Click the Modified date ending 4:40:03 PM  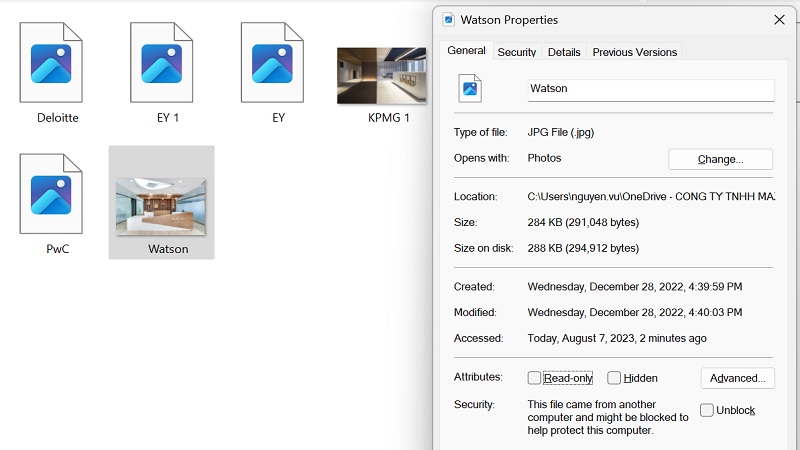tap(635, 312)
